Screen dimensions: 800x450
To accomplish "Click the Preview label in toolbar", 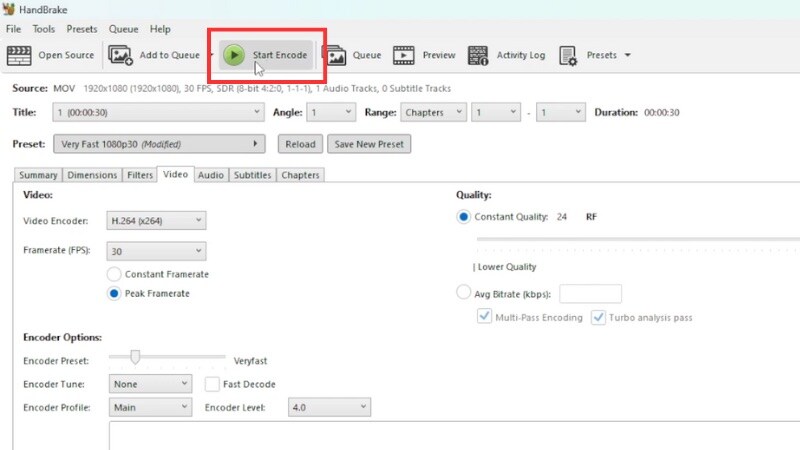I will pyautogui.click(x=439, y=55).
